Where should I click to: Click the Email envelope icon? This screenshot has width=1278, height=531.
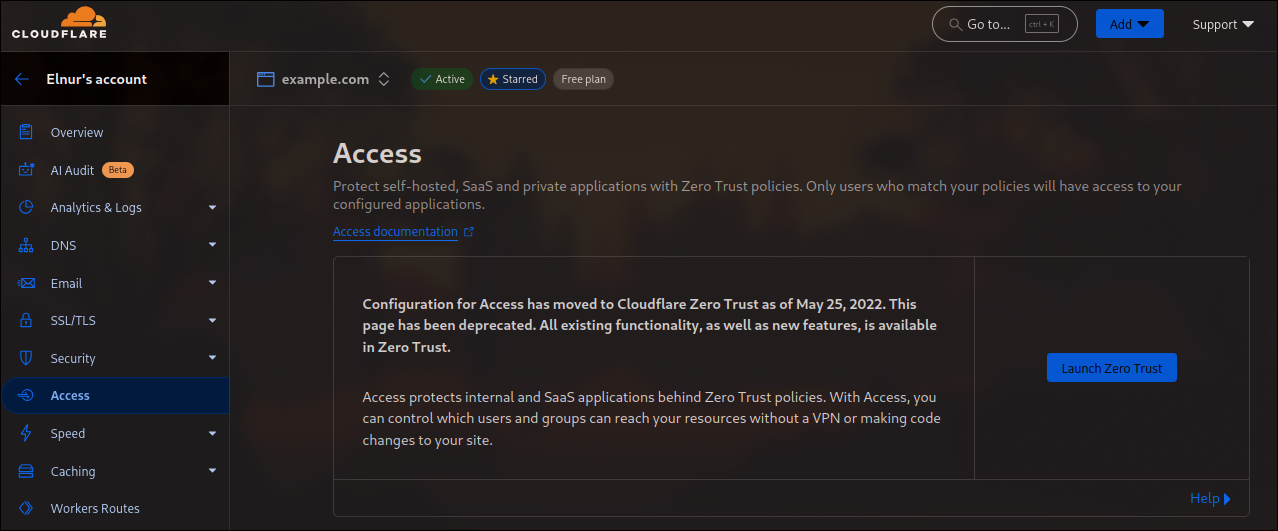point(27,284)
